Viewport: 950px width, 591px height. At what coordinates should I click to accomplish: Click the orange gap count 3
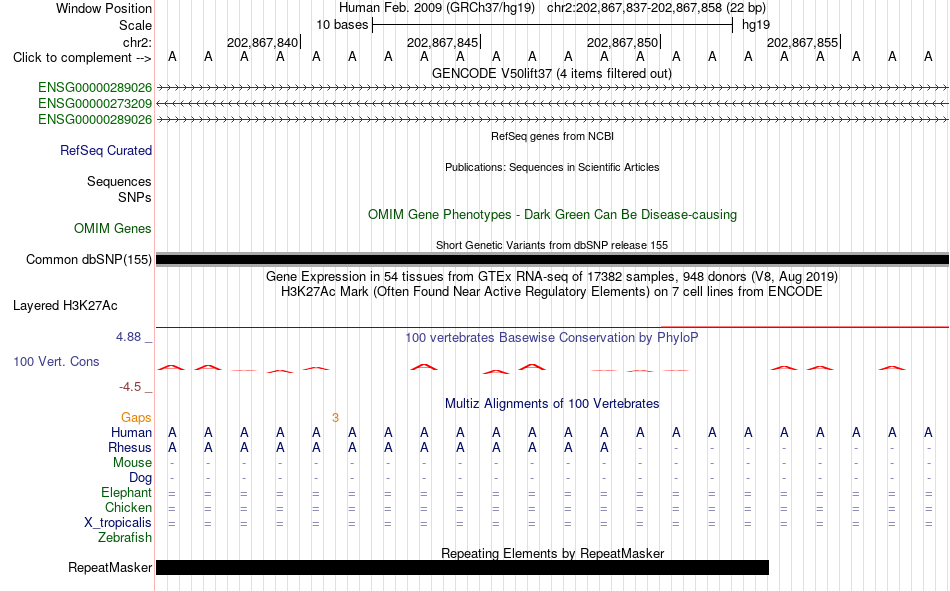(x=335, y=418)
